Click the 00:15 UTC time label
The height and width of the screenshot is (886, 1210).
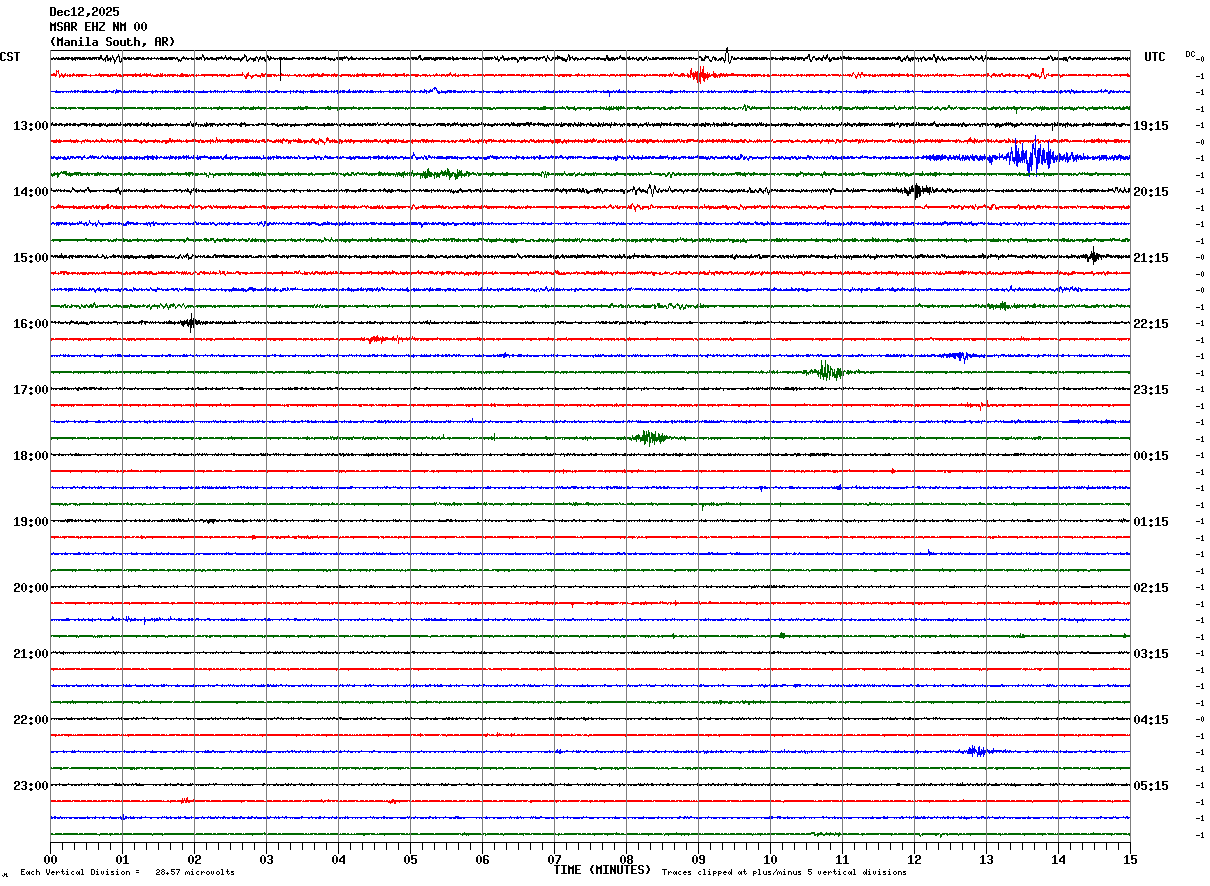1151,456
